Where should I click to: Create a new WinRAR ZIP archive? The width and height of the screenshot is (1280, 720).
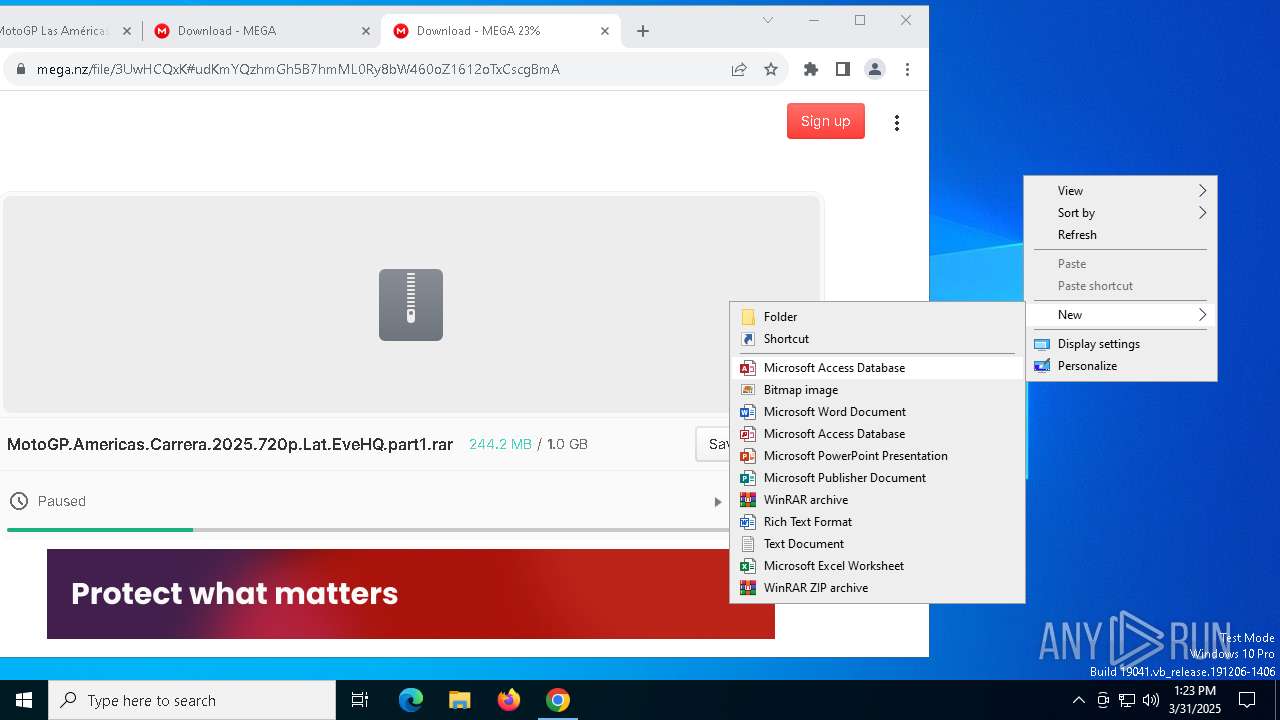(x=877, y=588)
